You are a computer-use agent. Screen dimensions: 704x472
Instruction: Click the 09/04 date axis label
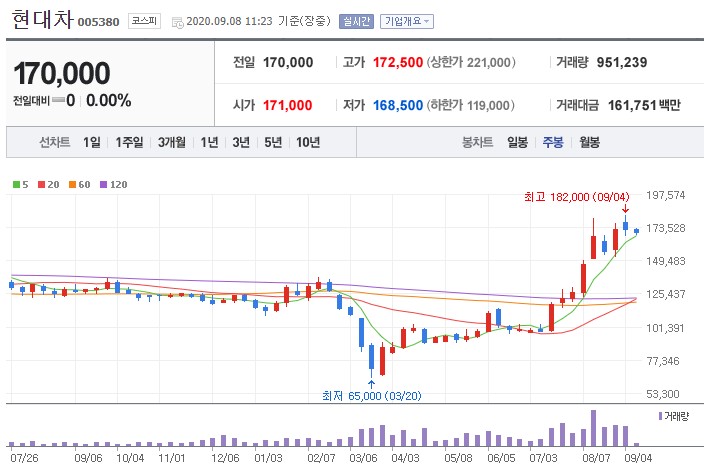[x=638, y=458]
